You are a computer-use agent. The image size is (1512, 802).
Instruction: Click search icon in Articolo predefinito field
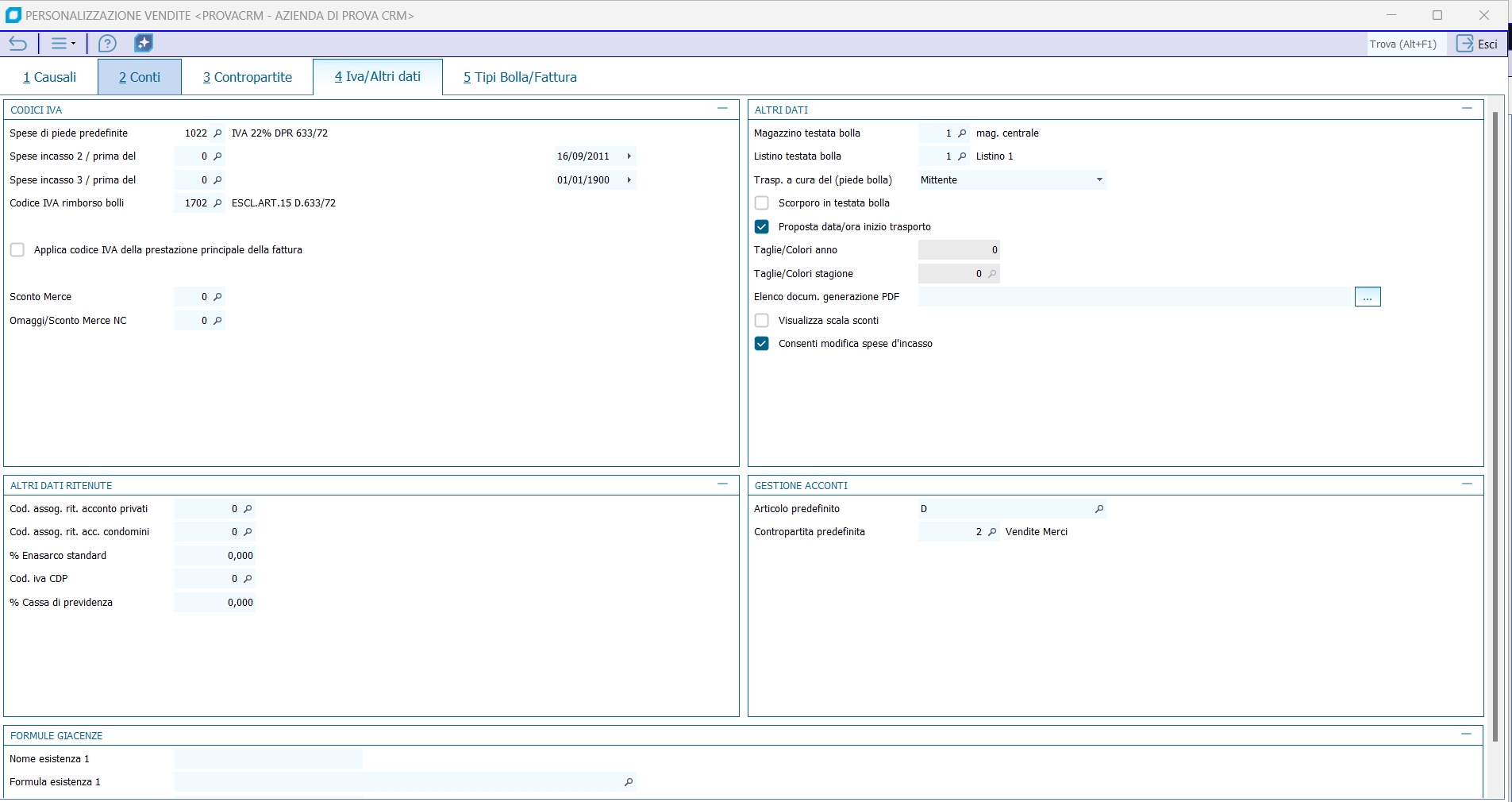[1099, 509]
